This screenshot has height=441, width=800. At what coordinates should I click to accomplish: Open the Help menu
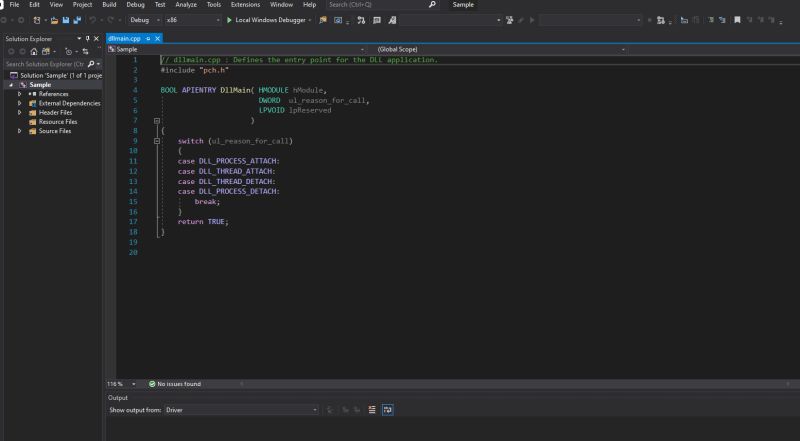[x=309, y=5]
